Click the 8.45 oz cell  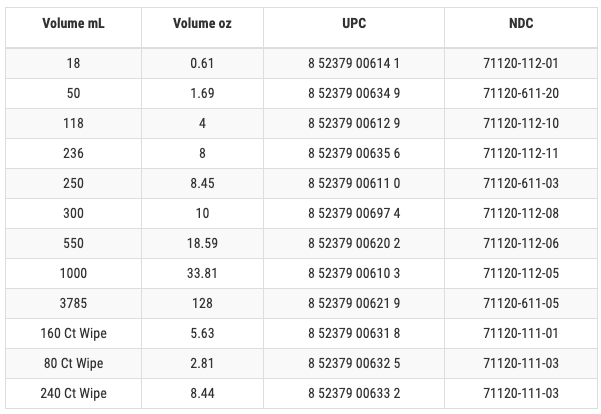[202, 183]
